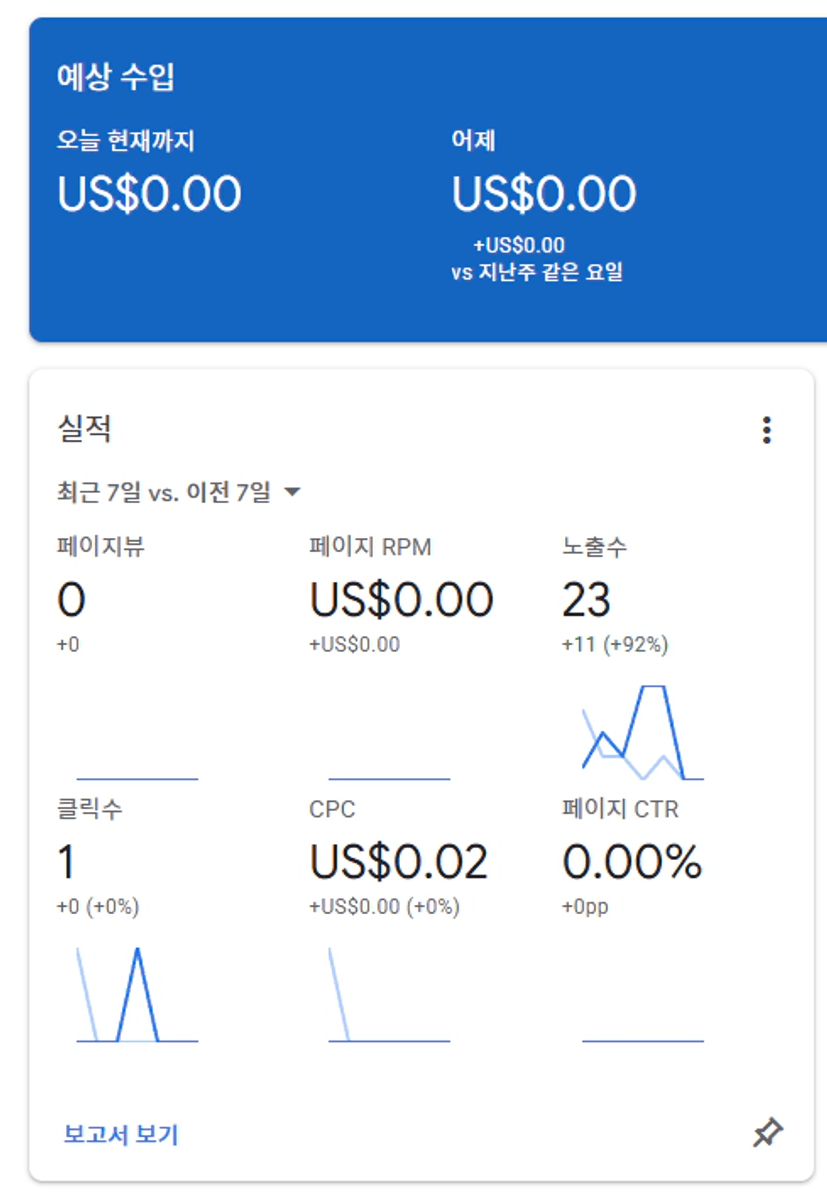This screenshot has width=827, height=1199.
Task: Open the 보고서 보기 link
Action: pos(121,1134)
